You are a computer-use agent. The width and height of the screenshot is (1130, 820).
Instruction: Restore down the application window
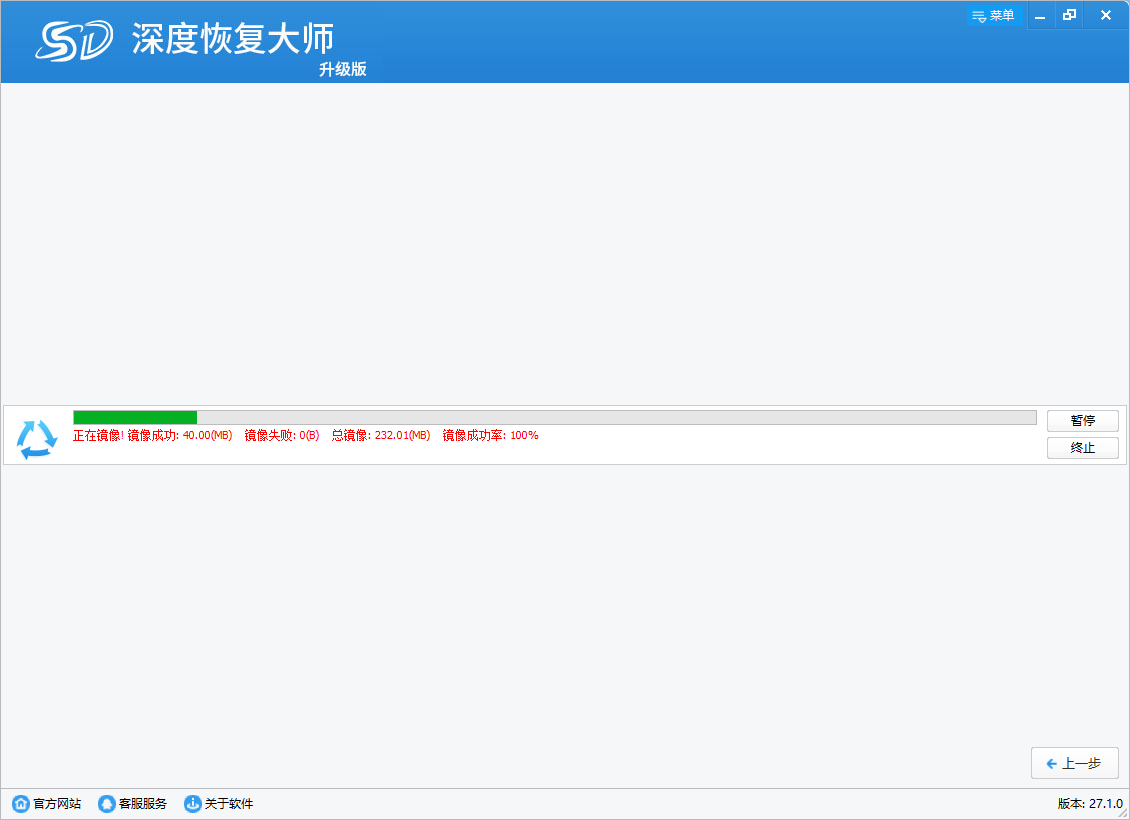(1070, 15)
